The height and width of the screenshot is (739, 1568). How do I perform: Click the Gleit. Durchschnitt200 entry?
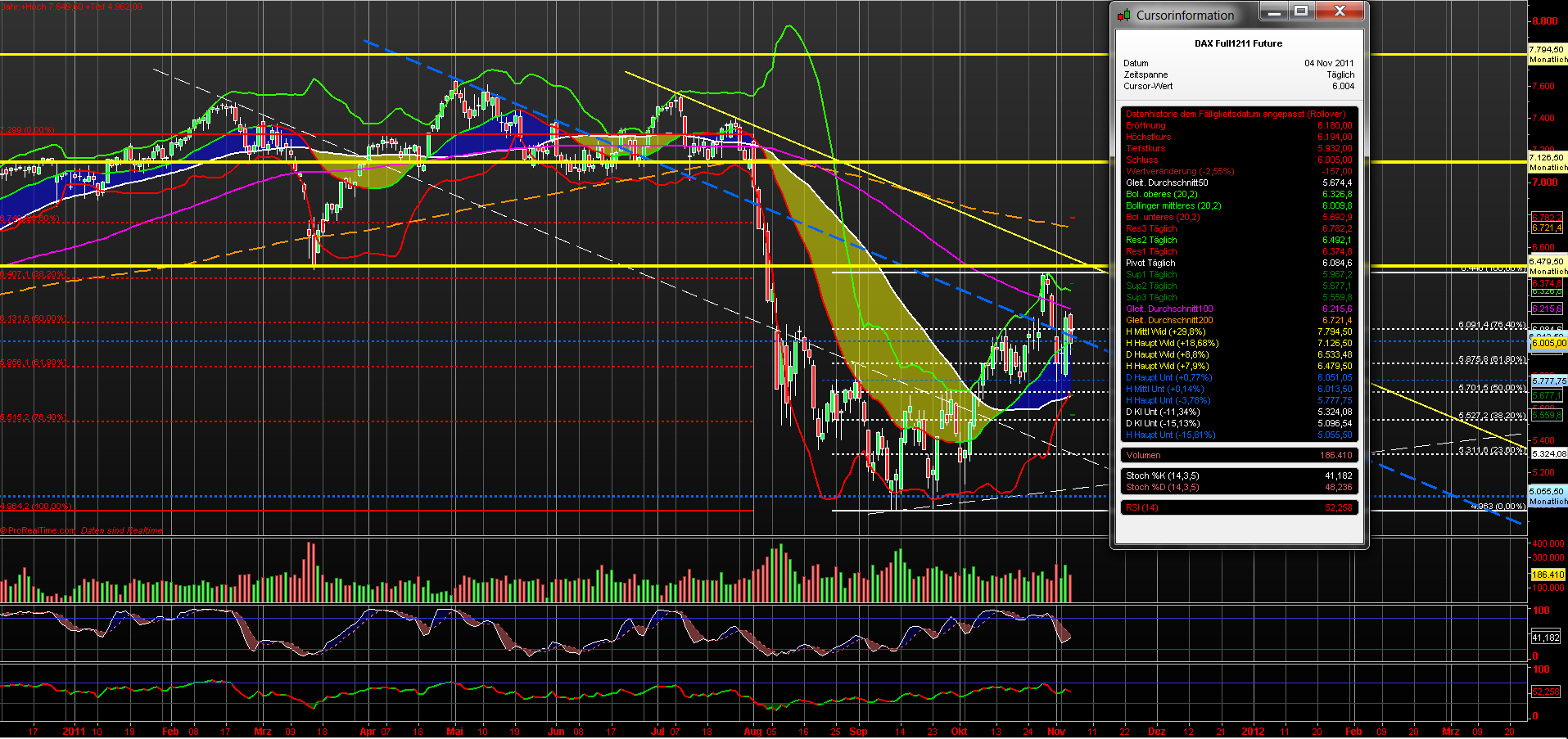click(1169, 319)
